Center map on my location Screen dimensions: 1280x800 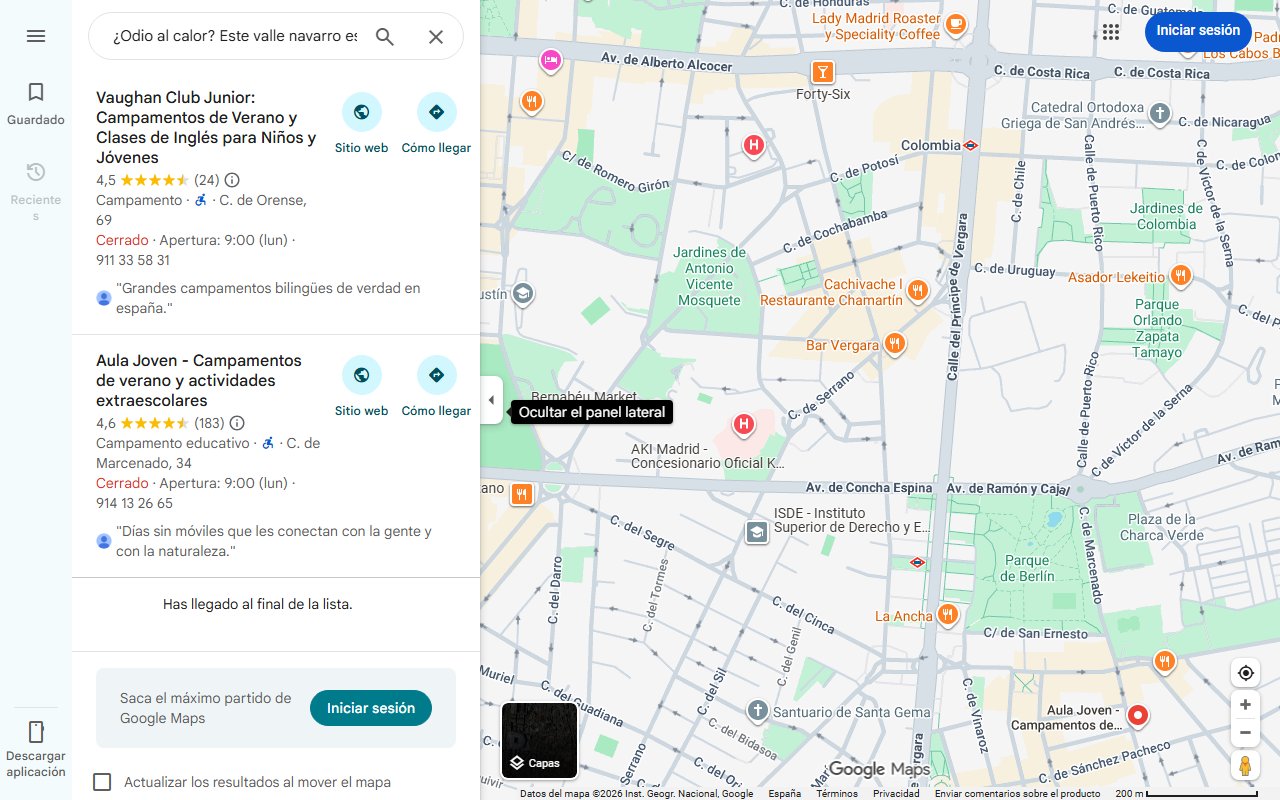pyautogui.click(x=1245, y=673)
